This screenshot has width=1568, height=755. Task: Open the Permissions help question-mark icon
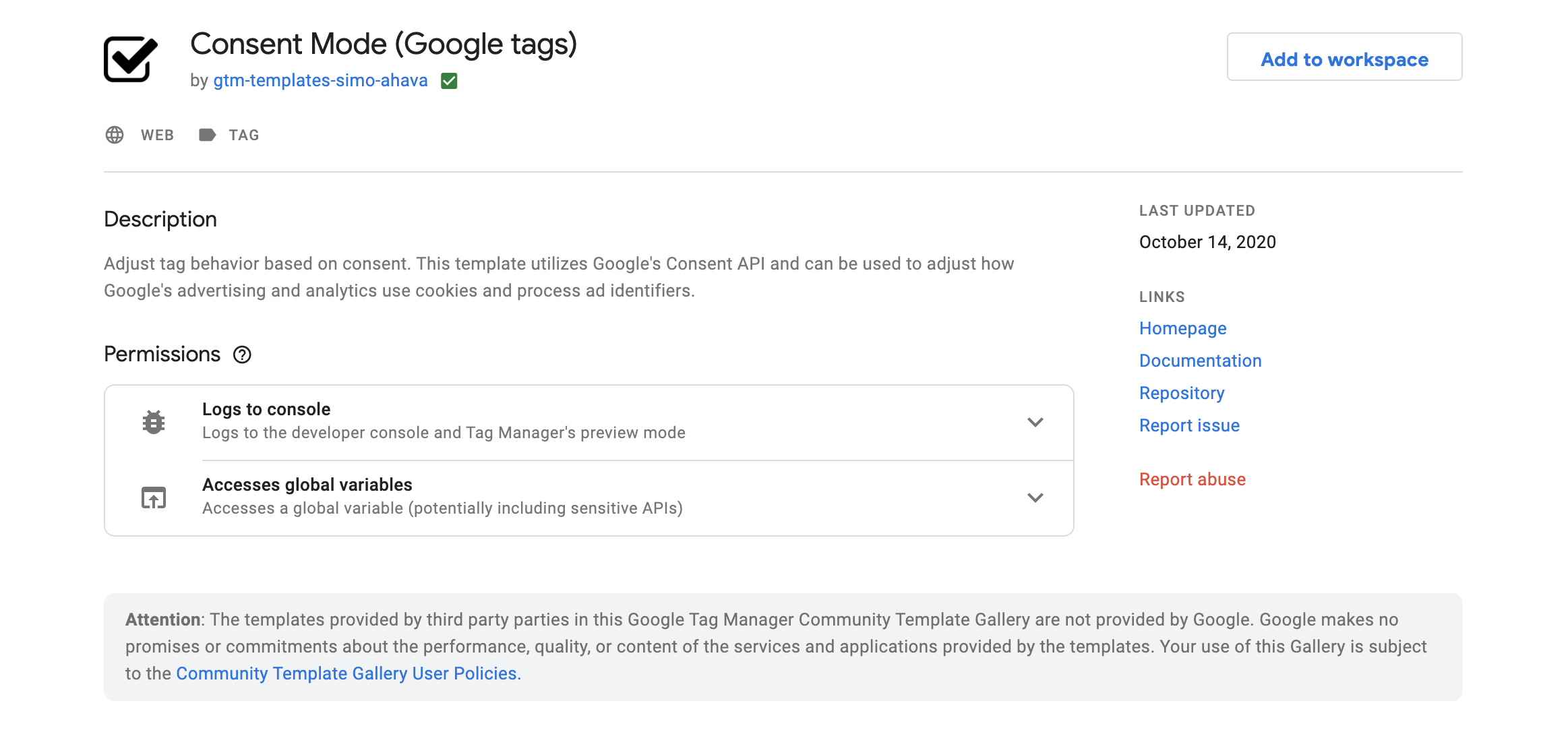pyautogui.click(x=242, y=355)
